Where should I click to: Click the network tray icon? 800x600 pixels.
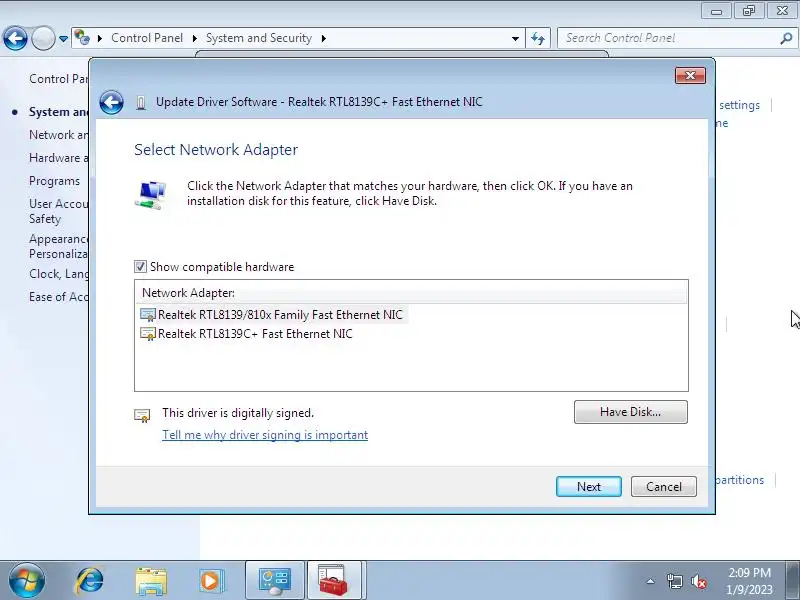674,581
